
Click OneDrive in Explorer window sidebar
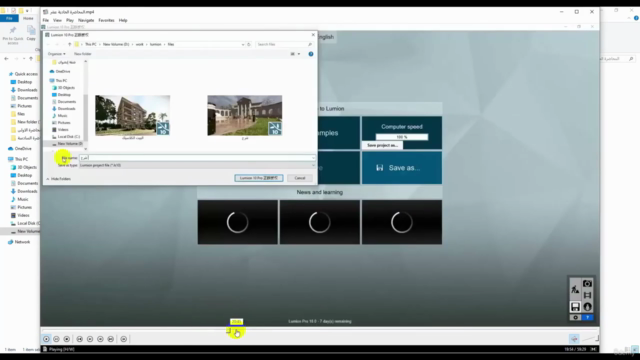[20, 149]
